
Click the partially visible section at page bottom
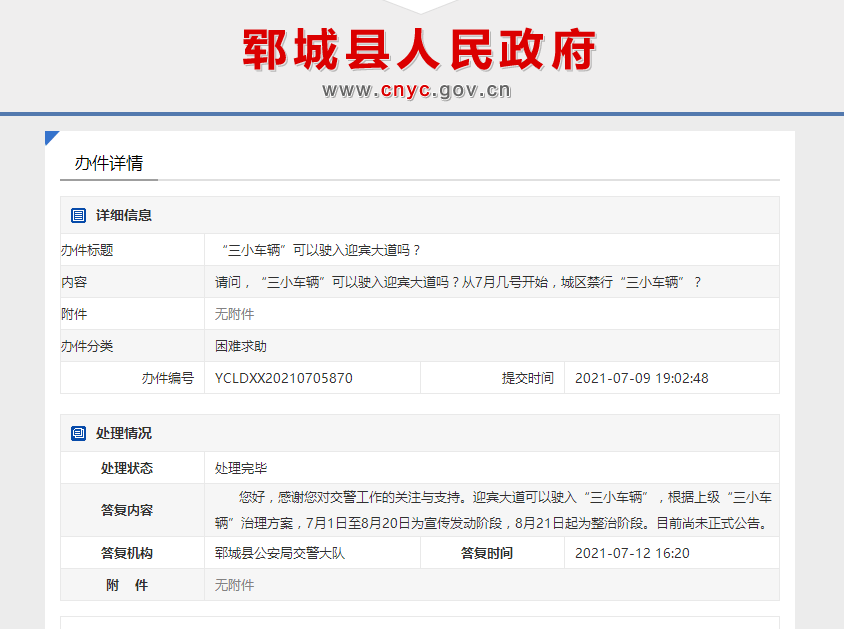(x=420, y=624)
